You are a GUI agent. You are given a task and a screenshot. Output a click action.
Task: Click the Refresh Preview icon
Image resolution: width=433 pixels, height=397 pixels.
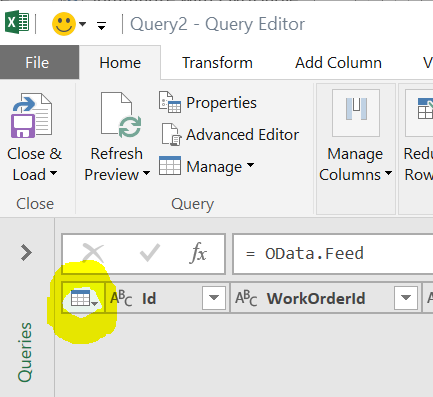pos(121,115)
